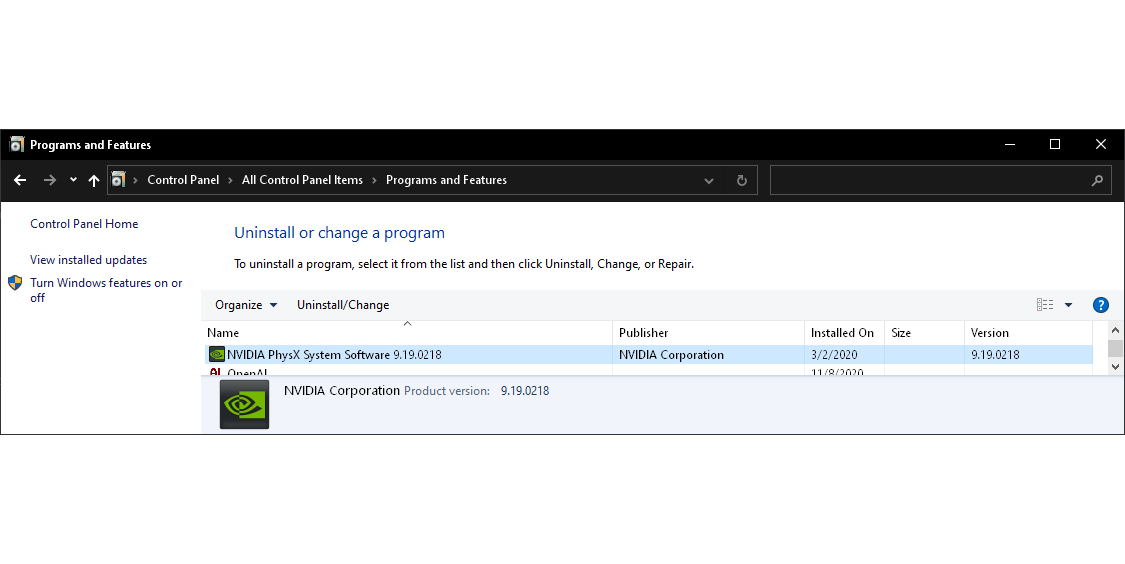Viewport: 1125px width, 564px height.
Task: Open the recent locations dropdown arrow
Action: click(x=73, y=180)
